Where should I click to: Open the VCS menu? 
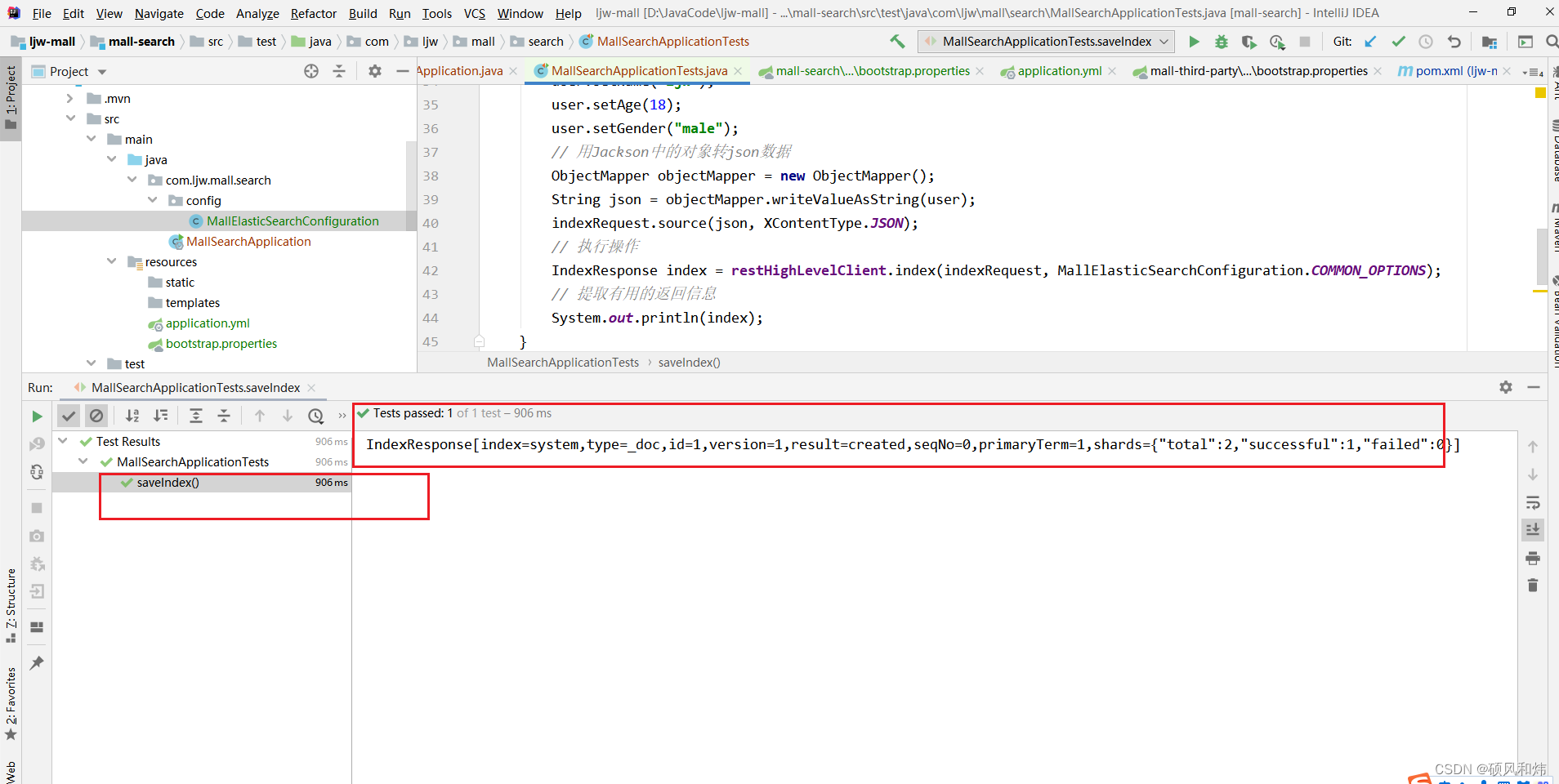(x=474, y=13)
